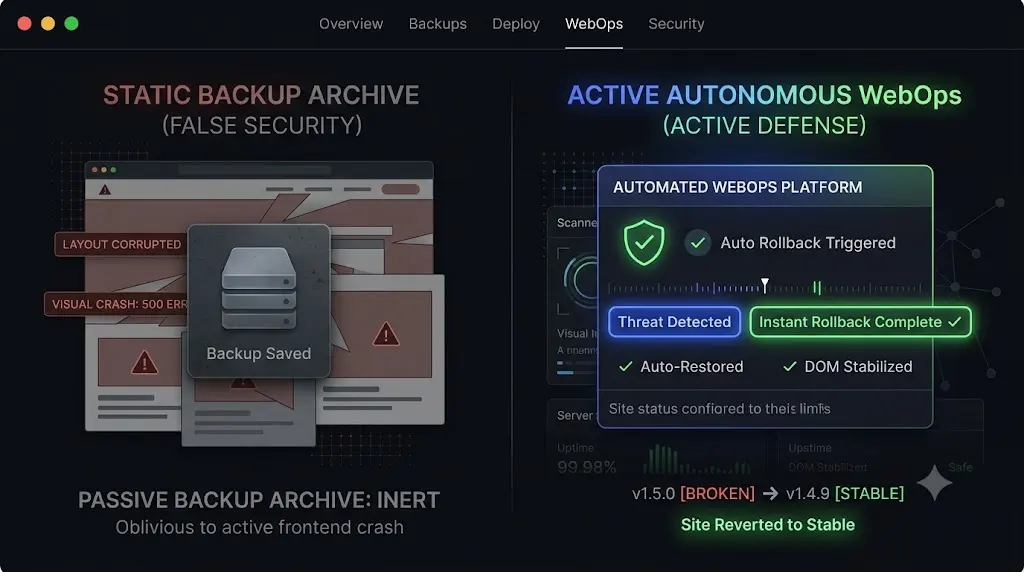This screenshot has width=1024, height=572.
Task: Click the VISUAL CRASH: 500 ERR label
Action: 116,304
